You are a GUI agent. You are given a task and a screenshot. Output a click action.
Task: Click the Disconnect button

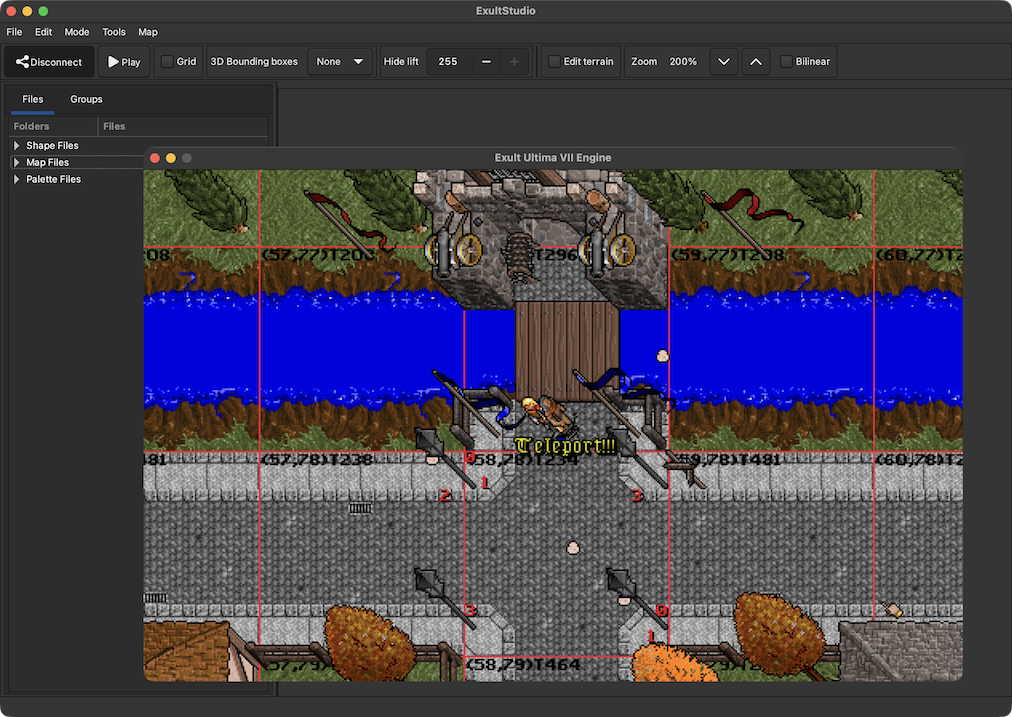coord(49,62)
